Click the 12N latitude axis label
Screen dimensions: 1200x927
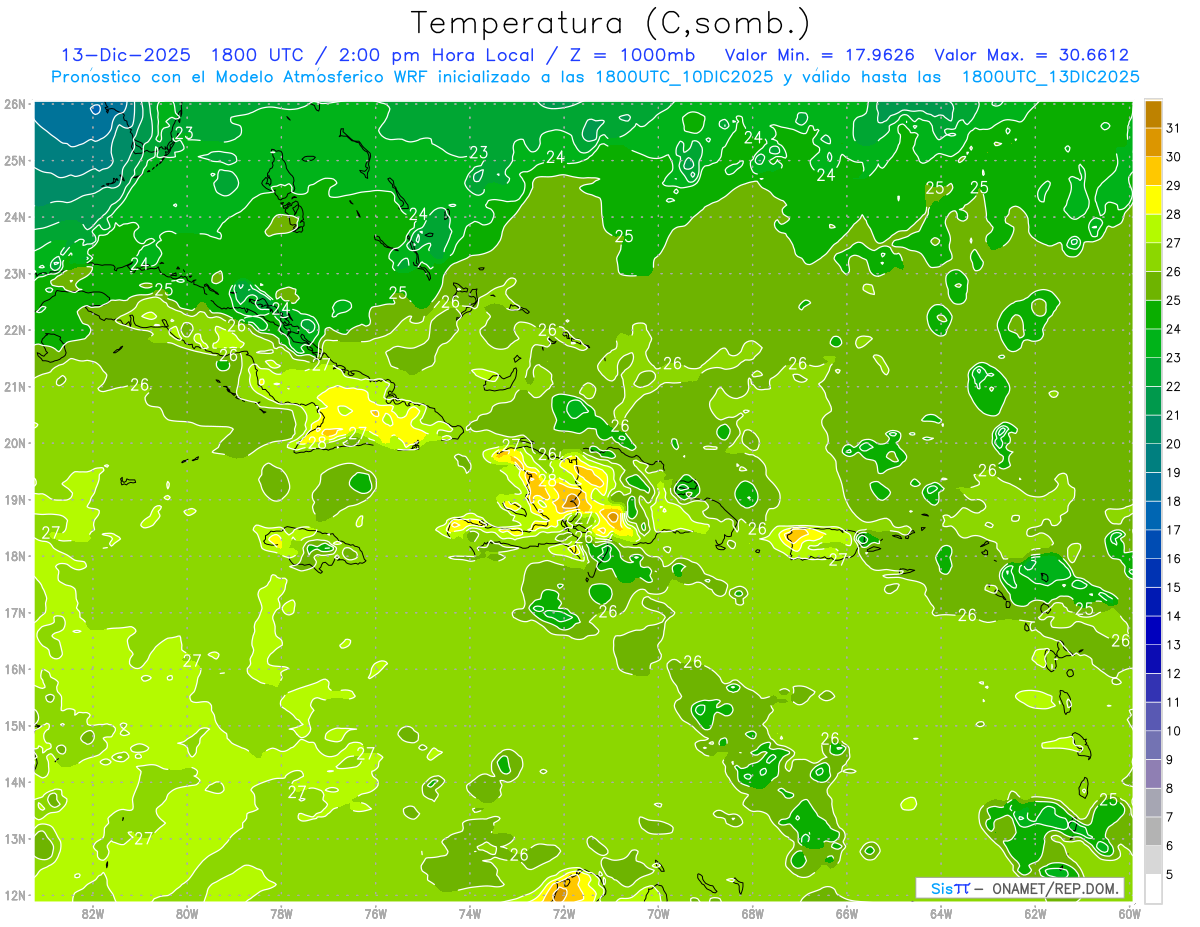point(15,895)
